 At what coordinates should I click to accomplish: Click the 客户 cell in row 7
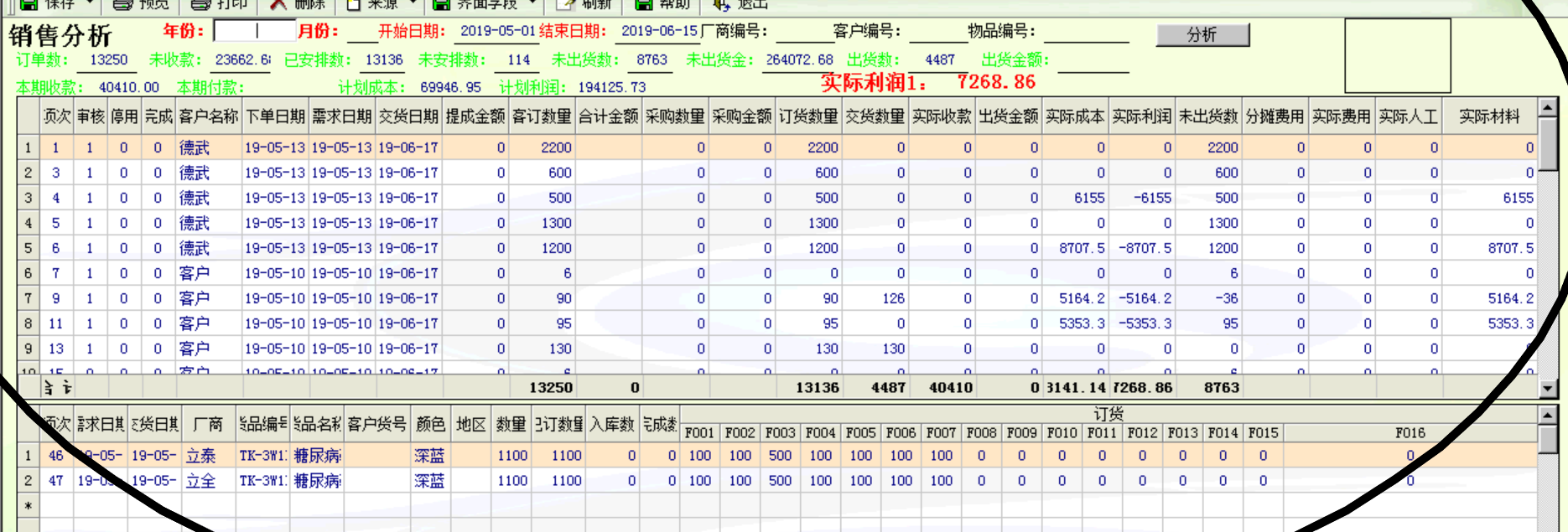click(209, 298)
